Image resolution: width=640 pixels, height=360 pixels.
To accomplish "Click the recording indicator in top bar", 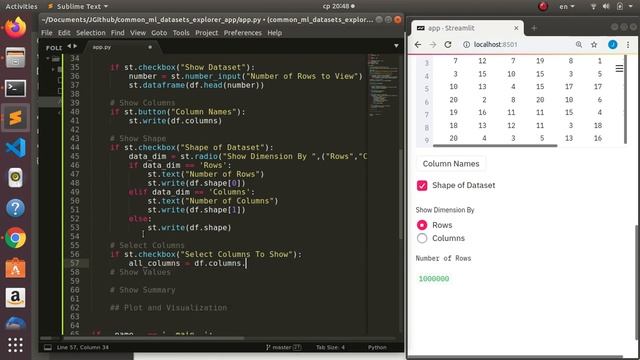I will point(543,6).
